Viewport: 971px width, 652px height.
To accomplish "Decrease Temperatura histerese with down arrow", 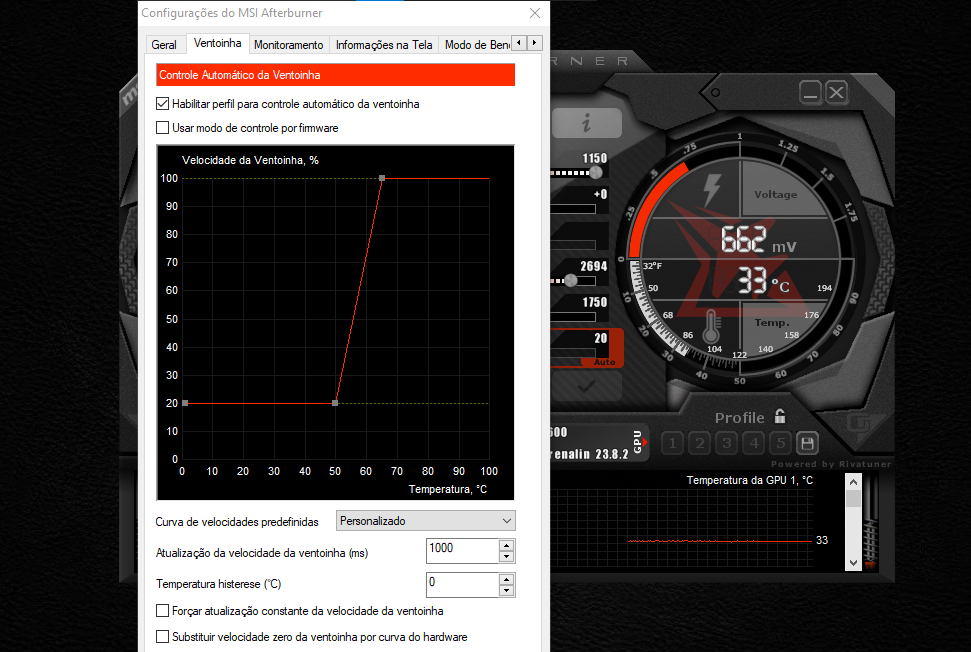I will (507, 591).
